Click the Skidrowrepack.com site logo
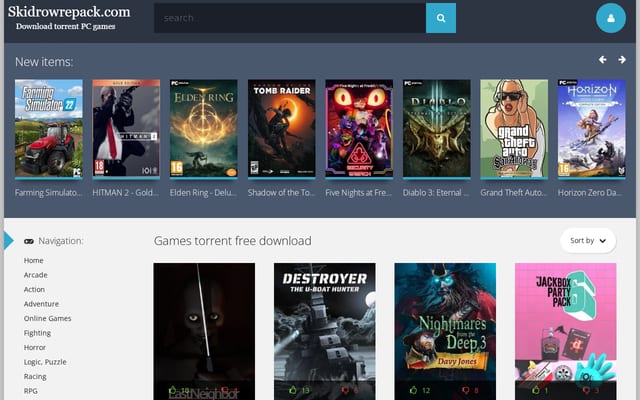Screen dimensions: 640x400 pyautogui.click(x=69, y=12)
